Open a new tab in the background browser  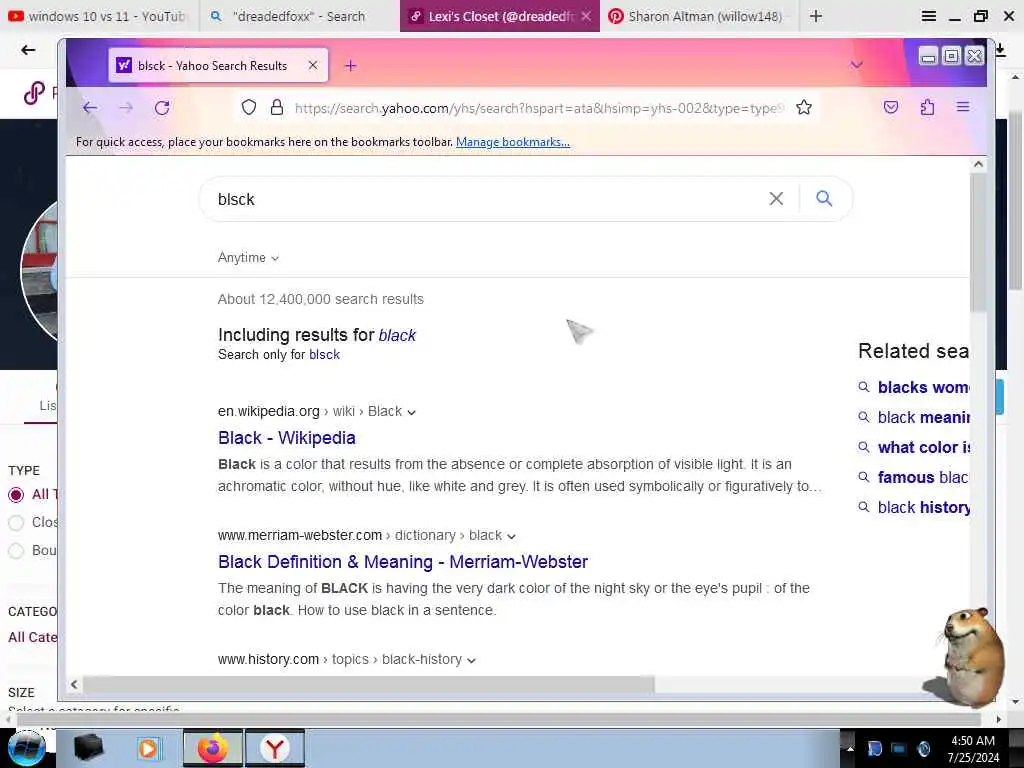(x=816, y=16)
